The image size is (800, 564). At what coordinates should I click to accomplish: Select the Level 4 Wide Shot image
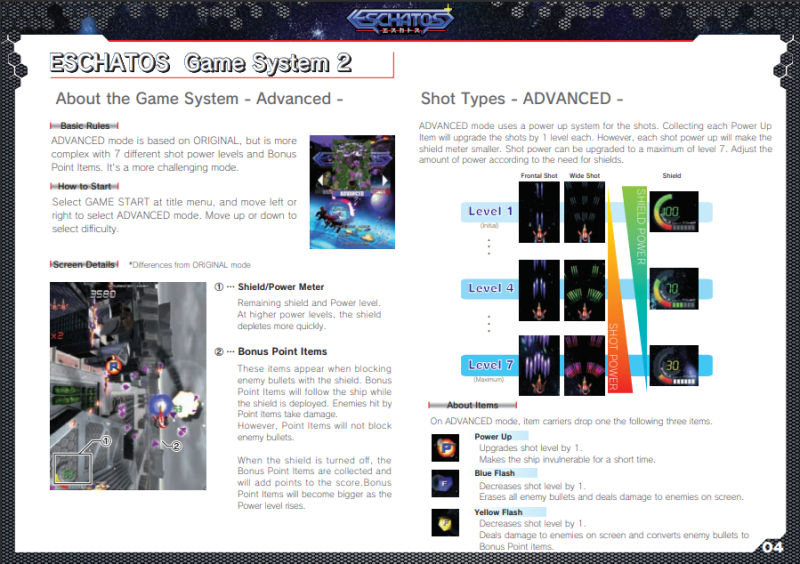[585, 290]
